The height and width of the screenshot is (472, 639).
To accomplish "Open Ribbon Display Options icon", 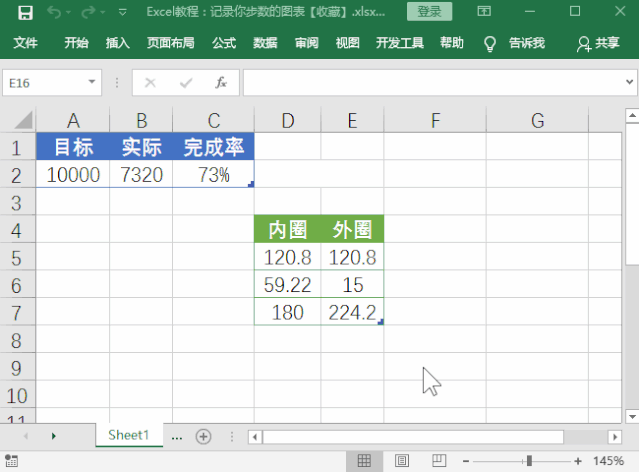I will (484, 11).
